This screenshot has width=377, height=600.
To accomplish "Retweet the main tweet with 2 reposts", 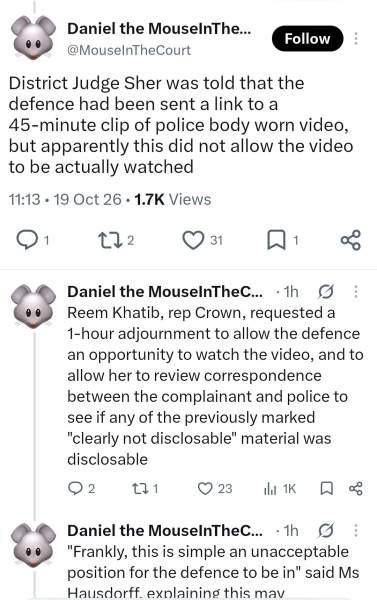I will 116,240.
